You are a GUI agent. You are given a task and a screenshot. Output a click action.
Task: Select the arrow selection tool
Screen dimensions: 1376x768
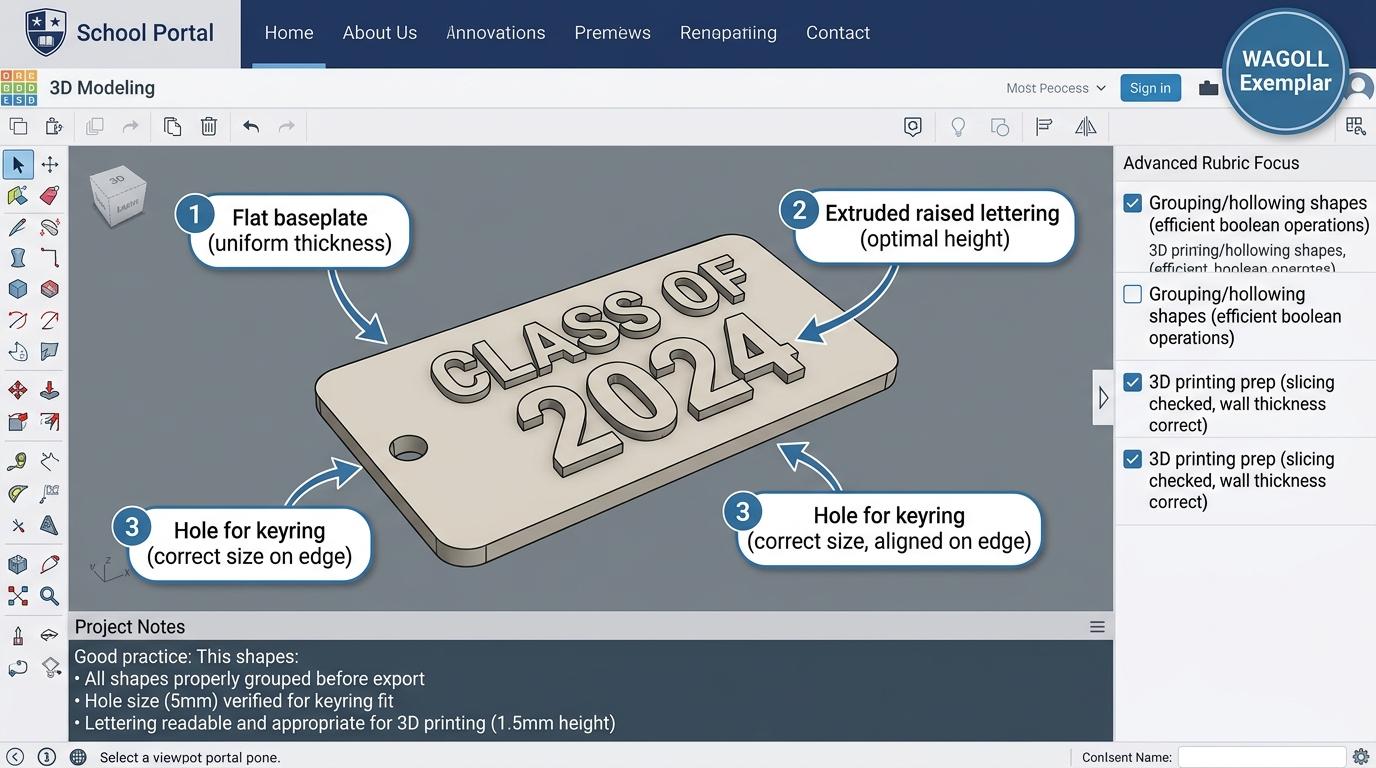click(x=18, y=164)
